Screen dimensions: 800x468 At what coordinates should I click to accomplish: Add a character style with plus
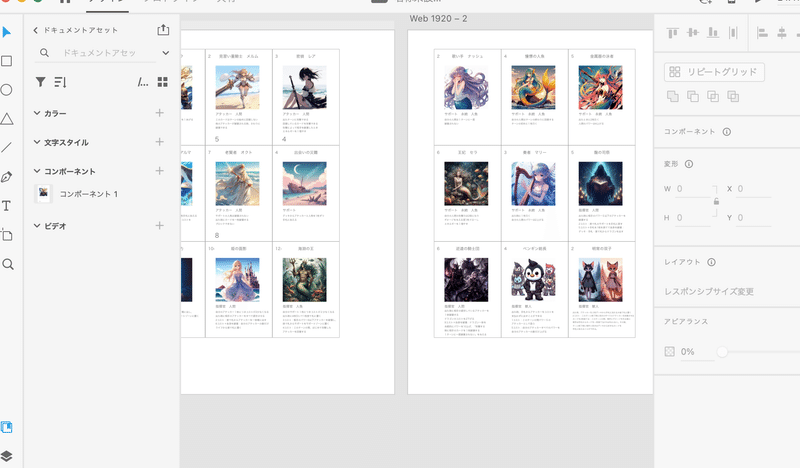tap(160, 142)
